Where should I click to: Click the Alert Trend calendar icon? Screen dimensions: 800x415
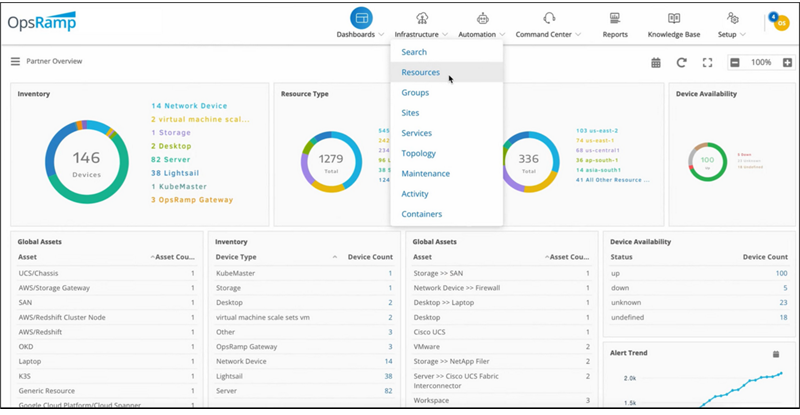(x=776, y=354)
